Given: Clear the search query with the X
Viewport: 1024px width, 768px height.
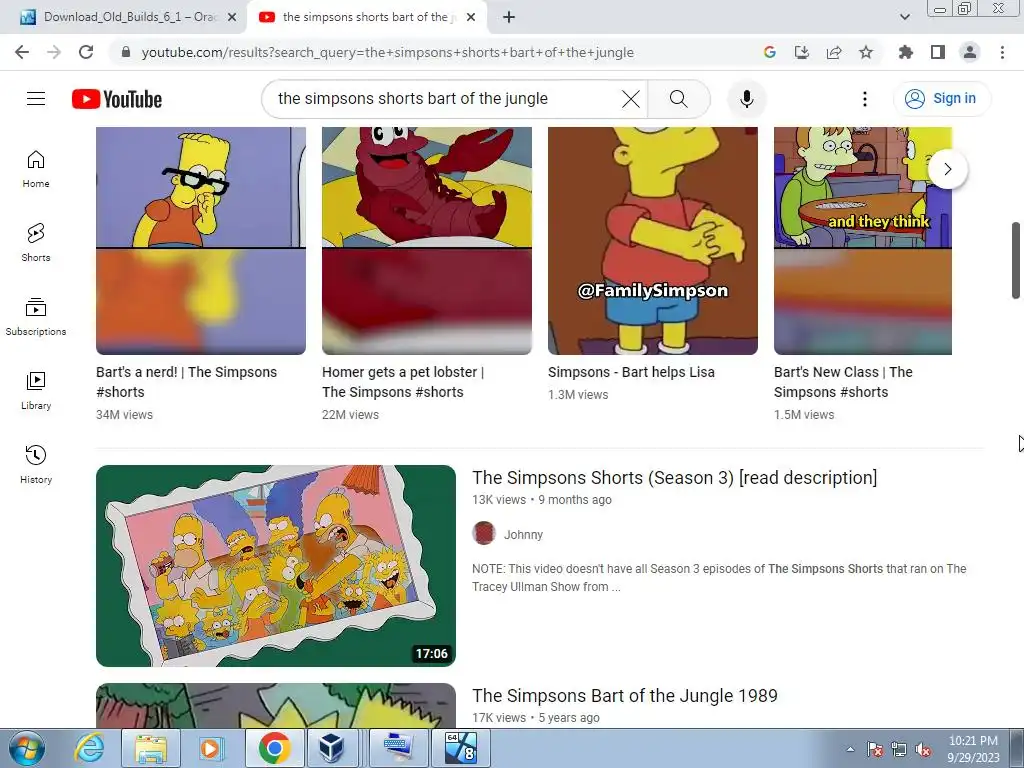Looking at the screenshot, I should pyautogui.click(x=630, y=99).
